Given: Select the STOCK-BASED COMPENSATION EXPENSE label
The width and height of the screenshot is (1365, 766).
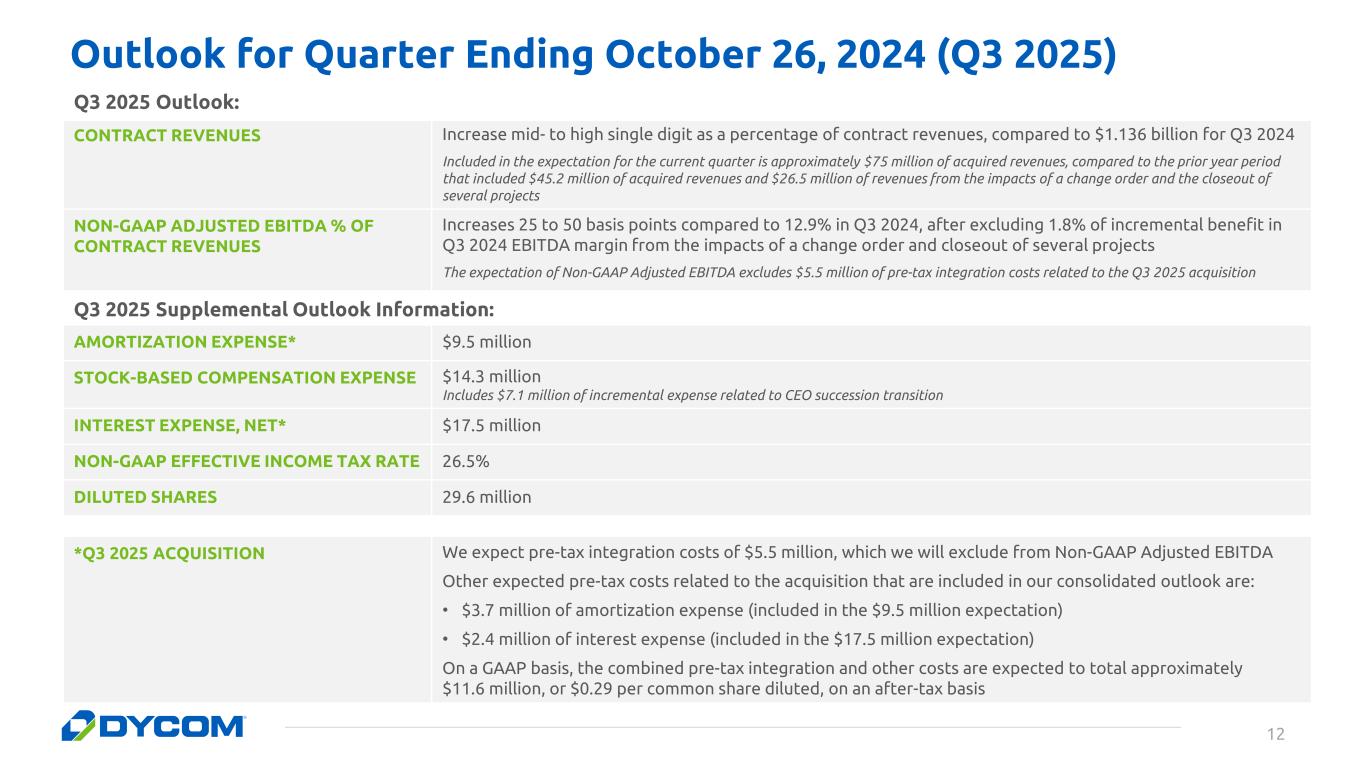Looking at the screenshot, I should point(245,377).
